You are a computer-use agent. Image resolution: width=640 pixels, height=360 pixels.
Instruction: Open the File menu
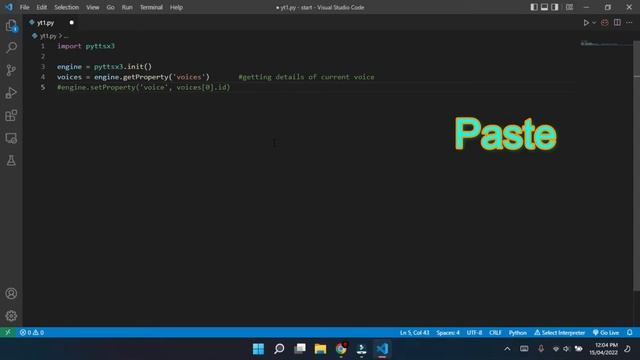(x=24, y=7)
